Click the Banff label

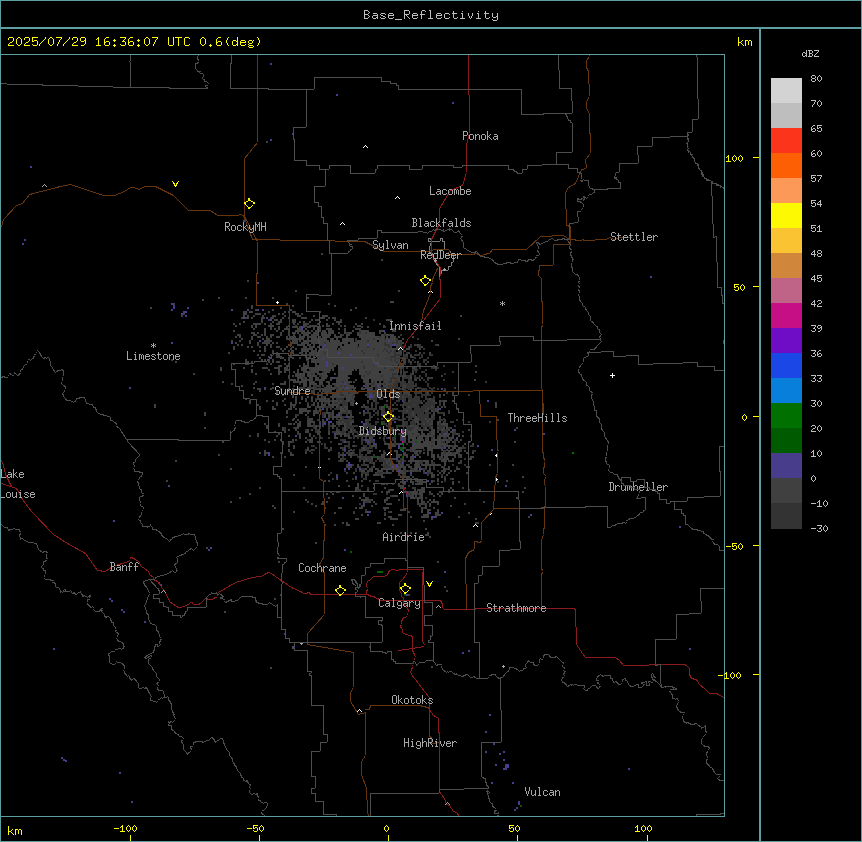pos(124,567)
